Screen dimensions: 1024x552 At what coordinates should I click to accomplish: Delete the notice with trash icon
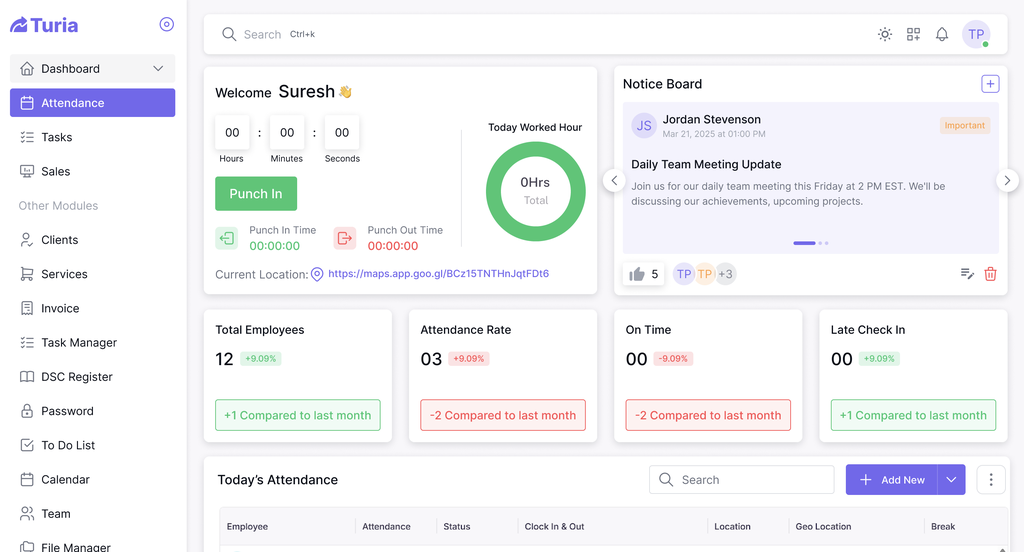[x=990, y=274]
